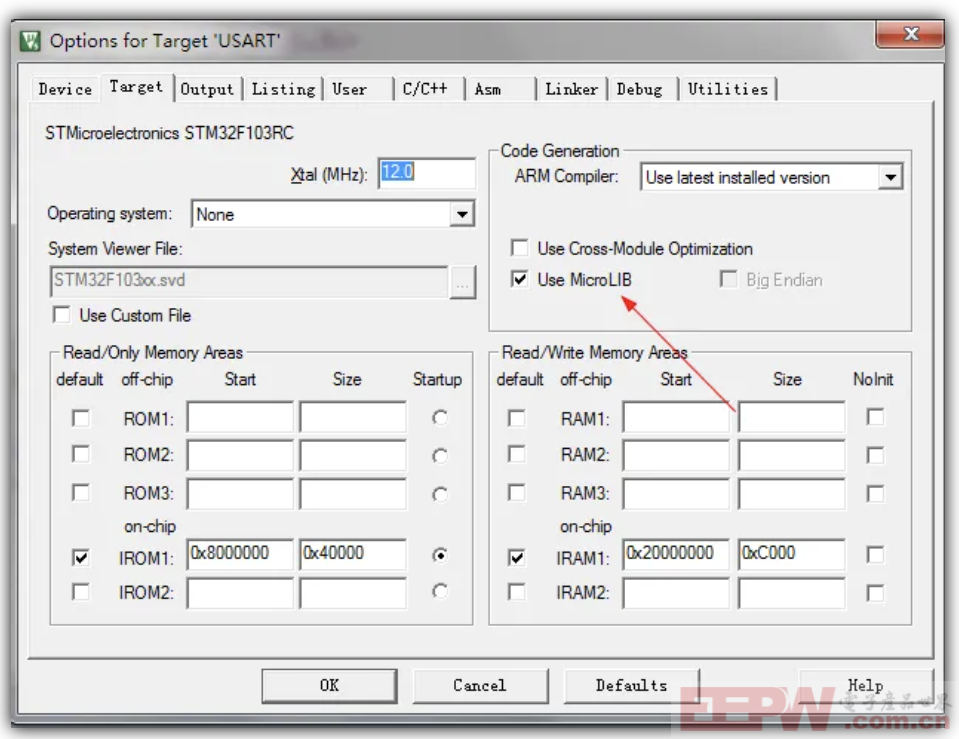Click the Keil uVision title bar icon

coord(30,41)
